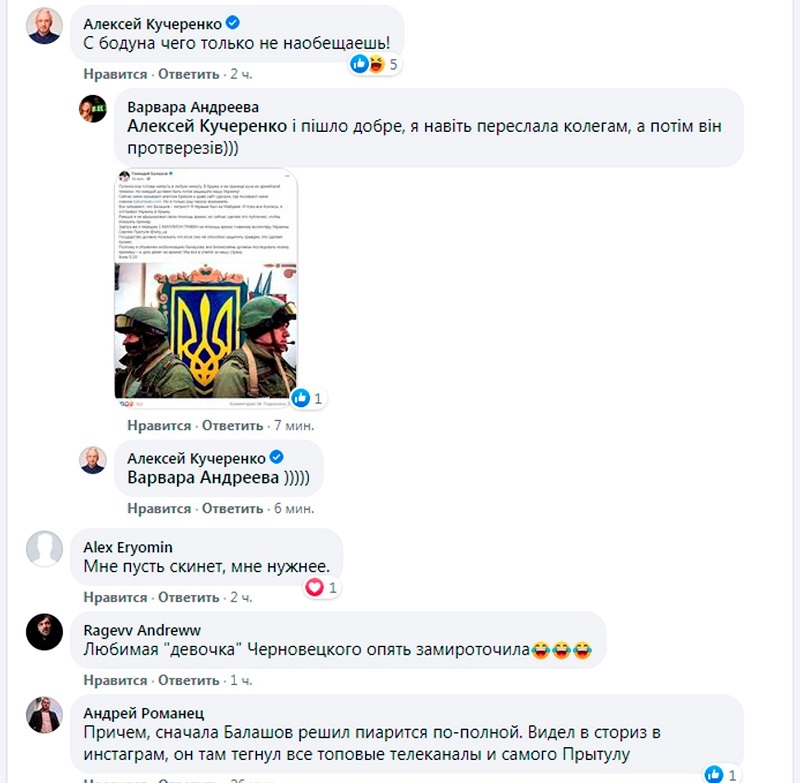Open Ragevv Andreww's dark avatar
Viewport: 800px width, 783px height.
click(44, 632)
